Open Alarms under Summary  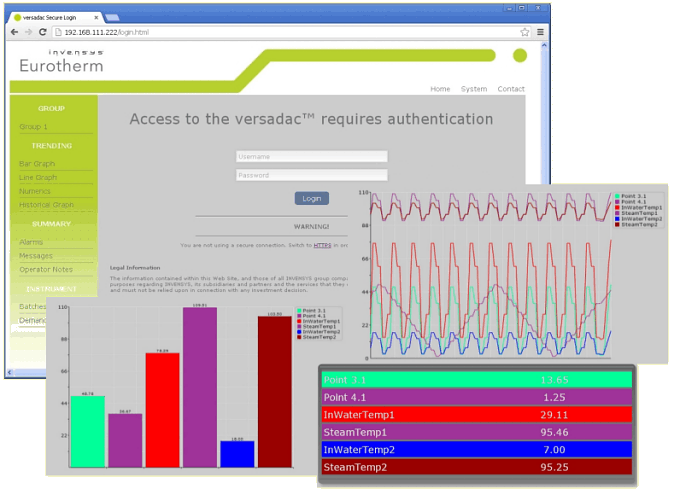31,242
